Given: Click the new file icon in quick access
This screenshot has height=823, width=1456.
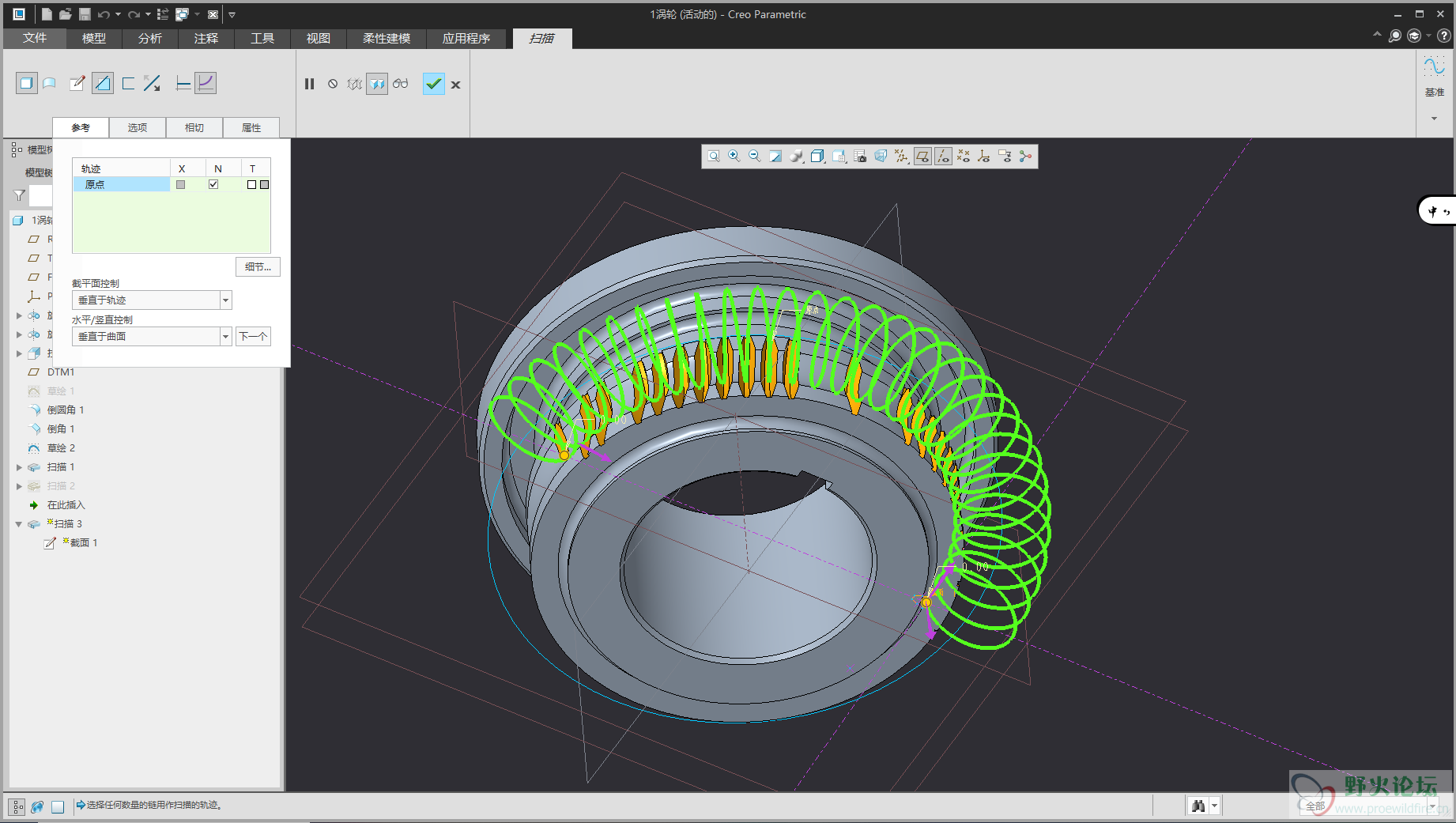Looking at the screenshot, I should point(47,14).
